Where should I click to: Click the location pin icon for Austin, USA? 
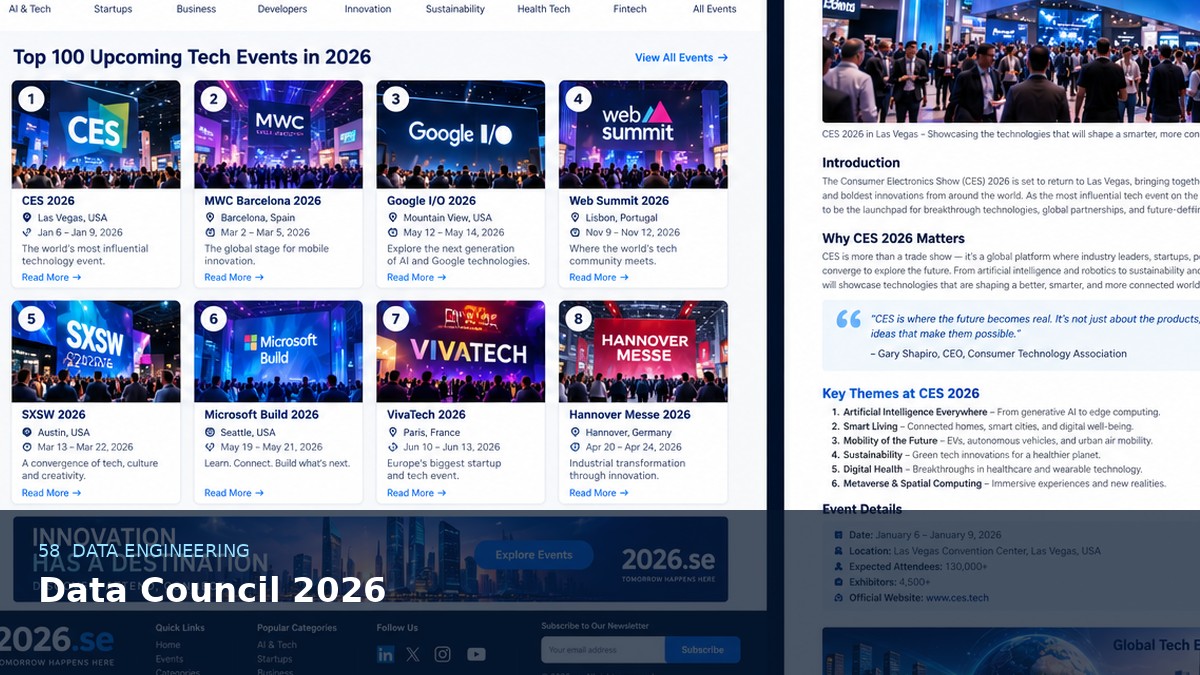tap(27, 432)
